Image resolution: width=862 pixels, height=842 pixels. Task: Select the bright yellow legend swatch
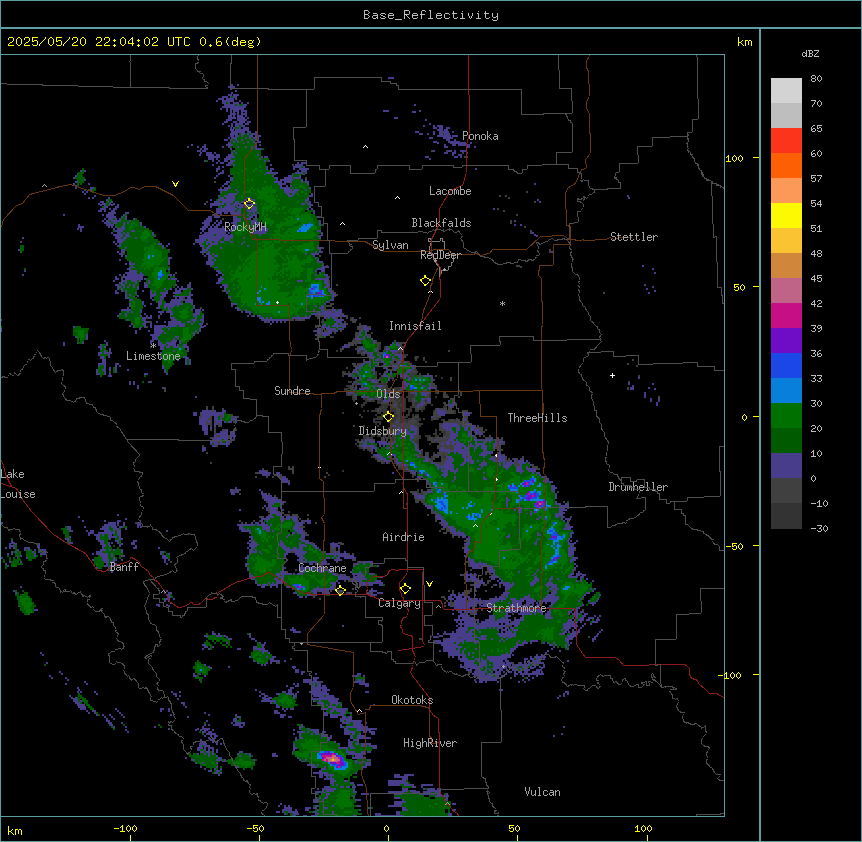(786, 215)
